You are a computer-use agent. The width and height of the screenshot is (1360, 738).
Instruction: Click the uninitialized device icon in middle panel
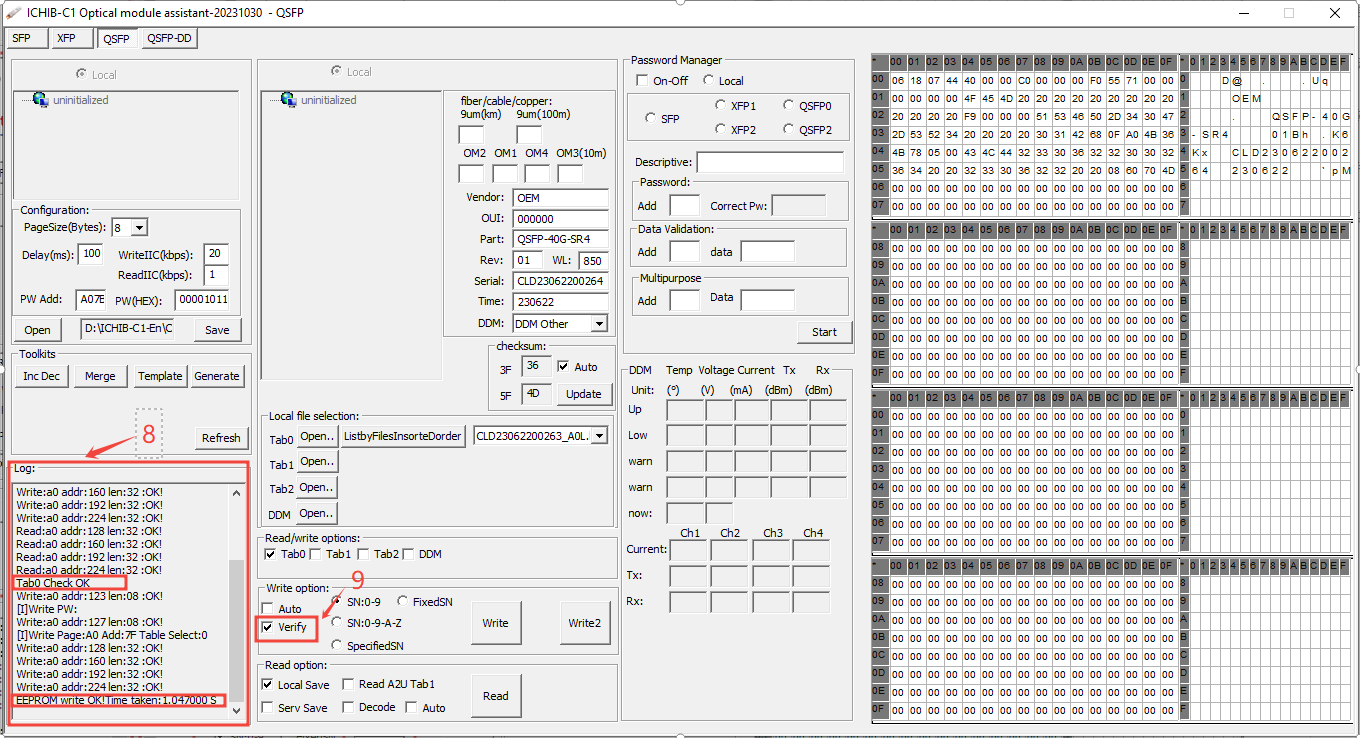[x=288, y=100]
